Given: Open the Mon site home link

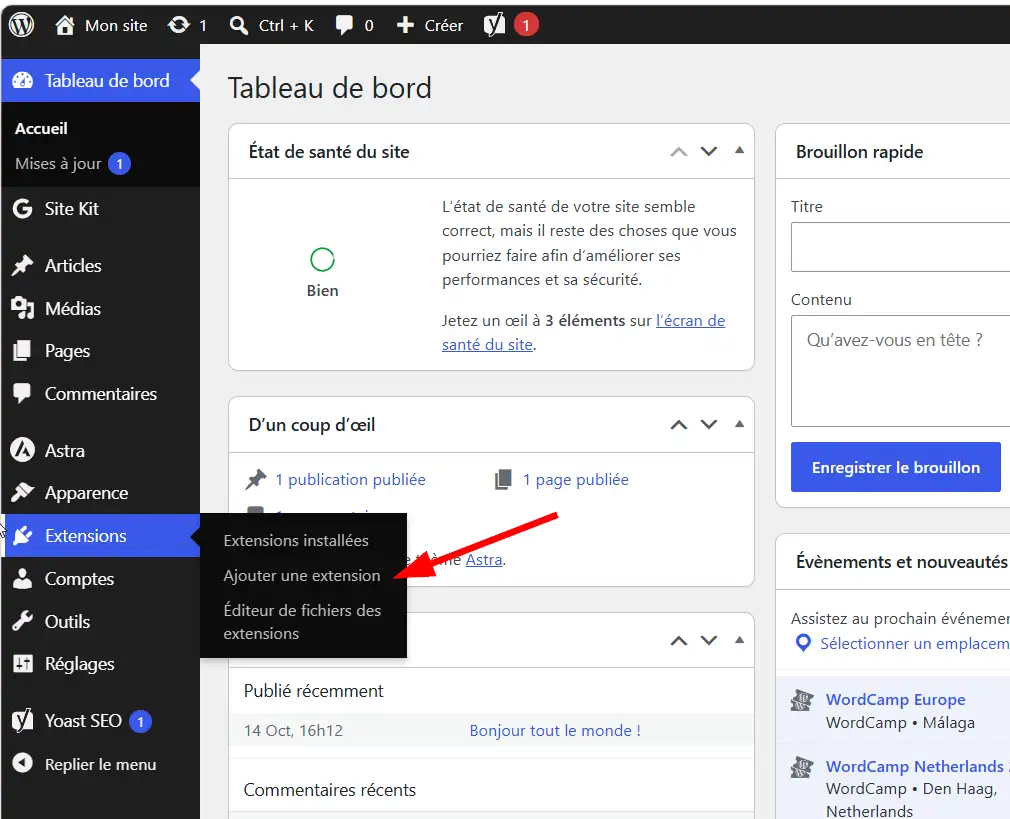Looking at the screenshot, I should [100, 25].
